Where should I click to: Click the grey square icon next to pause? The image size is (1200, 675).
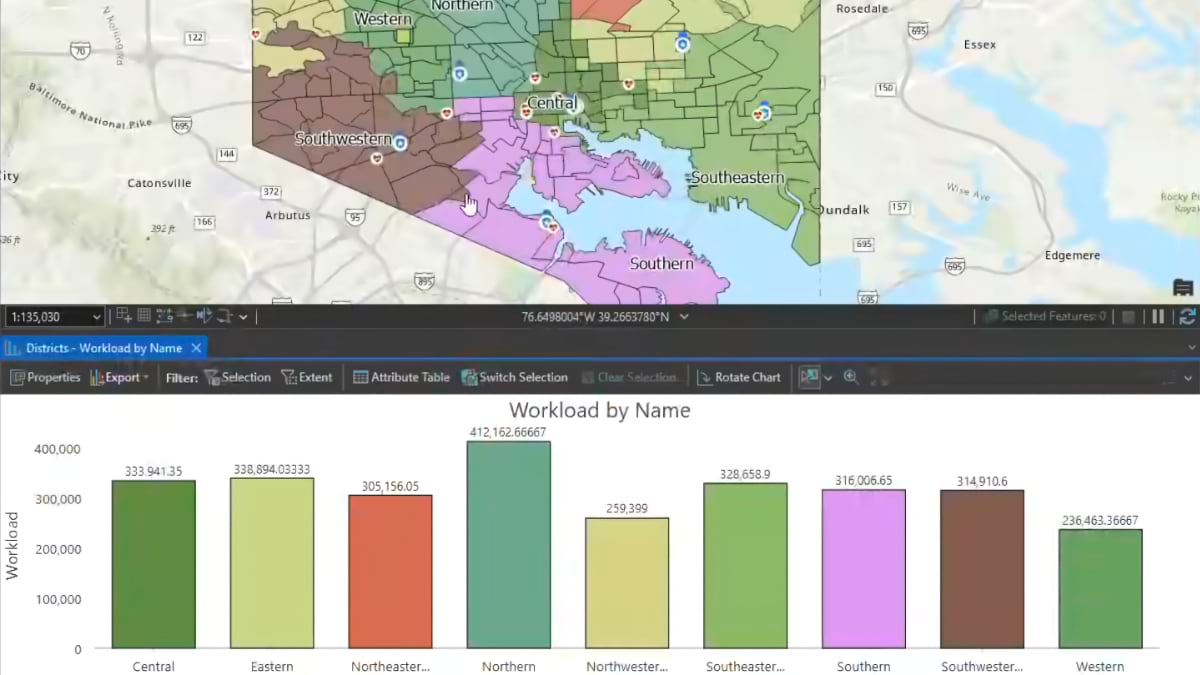pyautogui.click(x=1128, y=317)
